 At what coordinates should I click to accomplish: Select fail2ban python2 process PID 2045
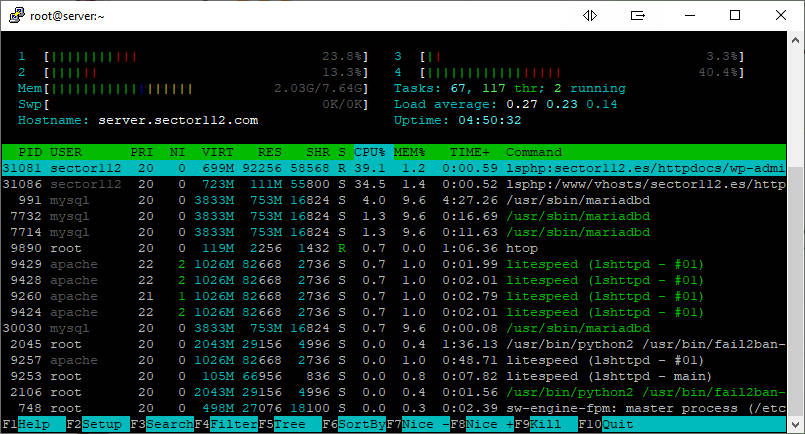click(x=394, y=344)
